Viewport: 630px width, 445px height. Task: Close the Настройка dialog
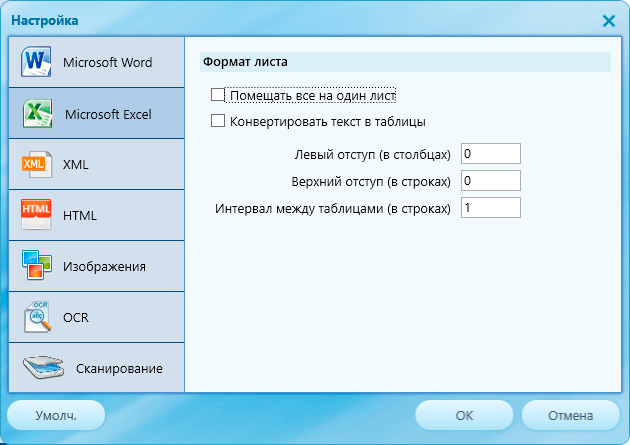pyautogui.click(x=609, y=20)
